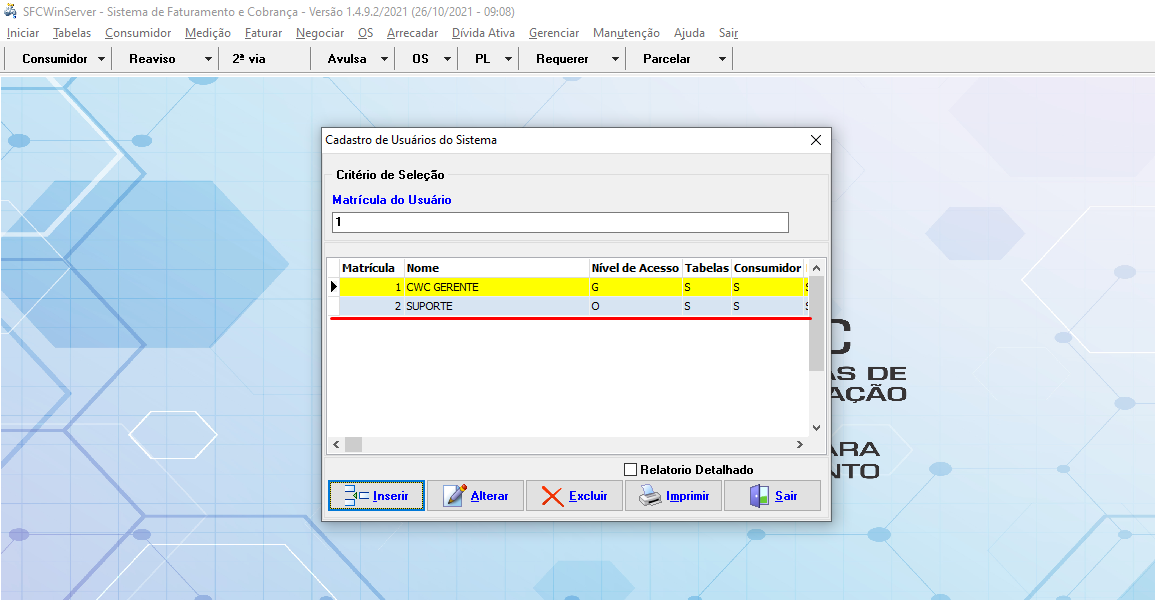Open the Reaviso dropdown arrow

(208, 59)
